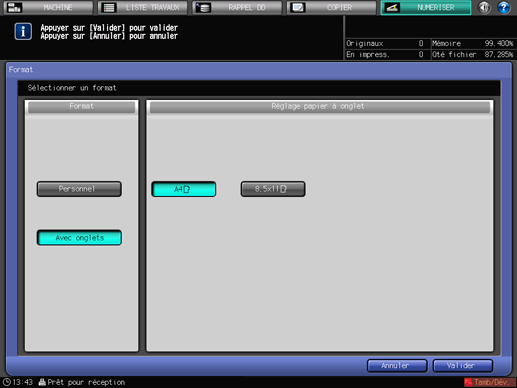Screen dimensions: 517x388
Task: Click the Prêt pour réception status text
Action: tap(86, 382)
